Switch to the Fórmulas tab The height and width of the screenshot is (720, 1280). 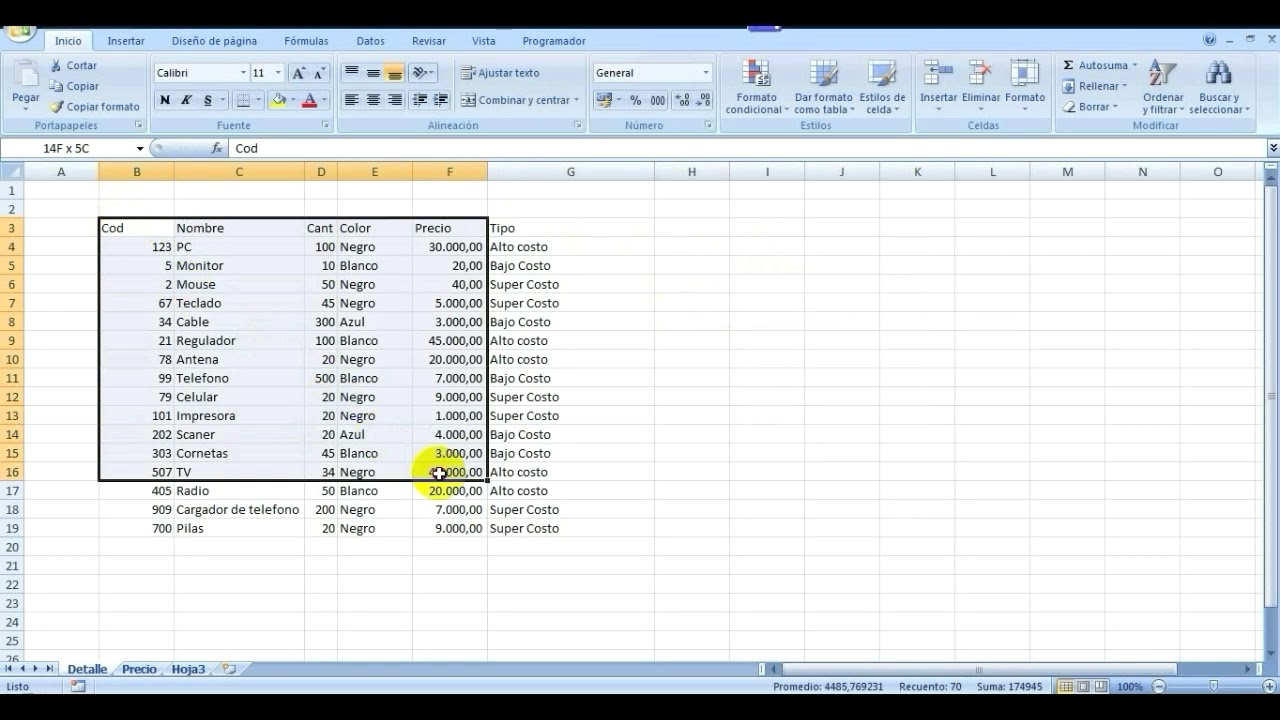(x=306, y=41)
